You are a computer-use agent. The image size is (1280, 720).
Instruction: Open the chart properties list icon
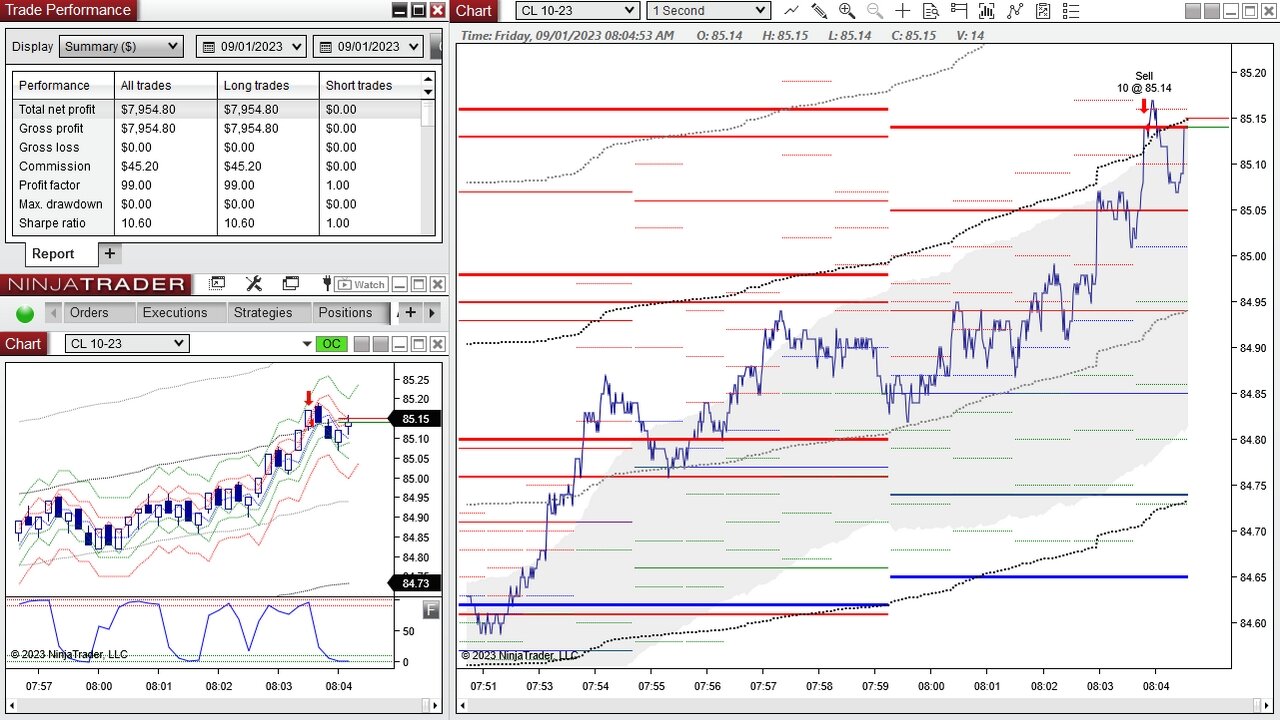[1071, 11]
